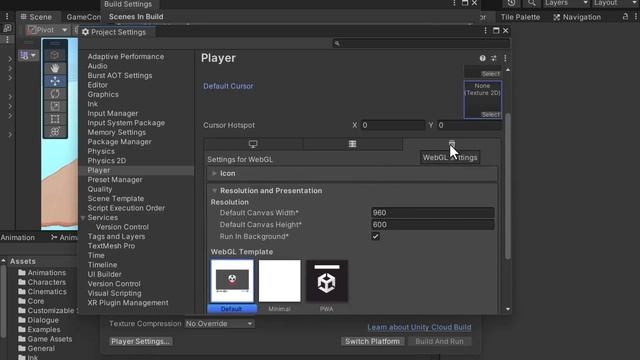This screenshot has width=640, height=360.
Task: Switch to the WebGL platform settings tab
Action: [452, 144]
